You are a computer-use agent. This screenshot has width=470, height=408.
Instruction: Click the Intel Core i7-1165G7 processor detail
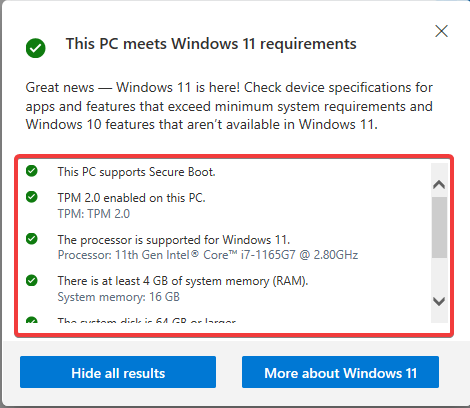coord(208,255)
